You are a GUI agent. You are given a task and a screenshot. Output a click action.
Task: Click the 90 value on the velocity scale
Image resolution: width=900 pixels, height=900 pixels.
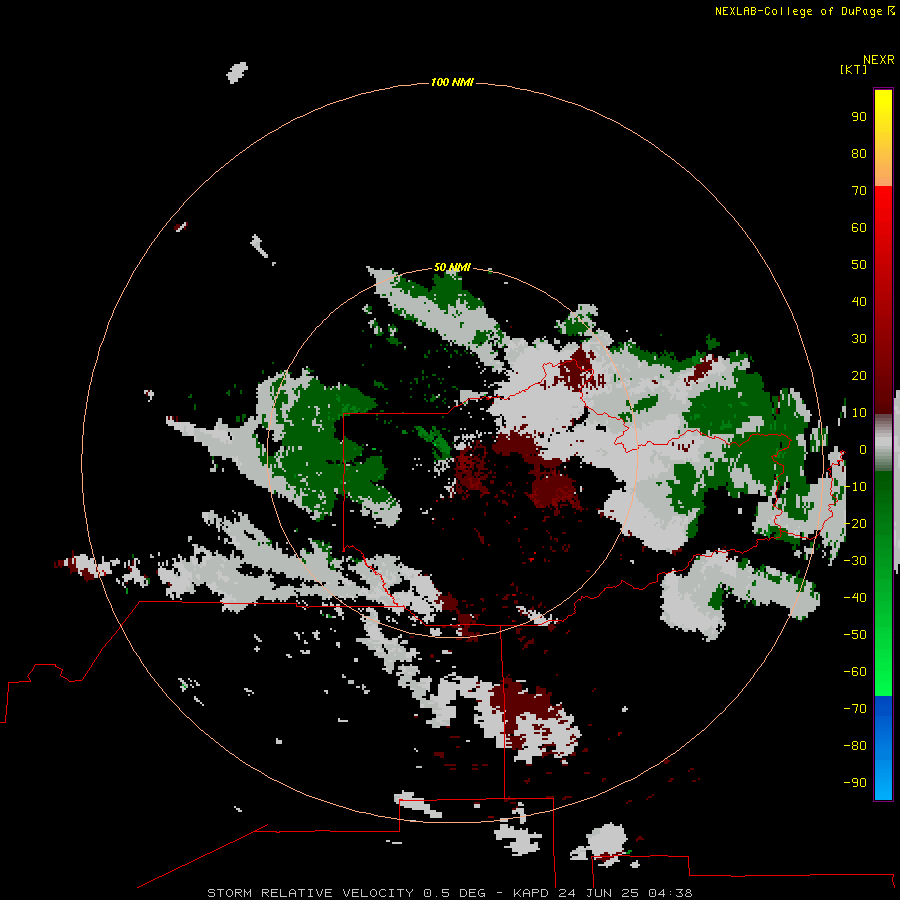click(859, 117)
